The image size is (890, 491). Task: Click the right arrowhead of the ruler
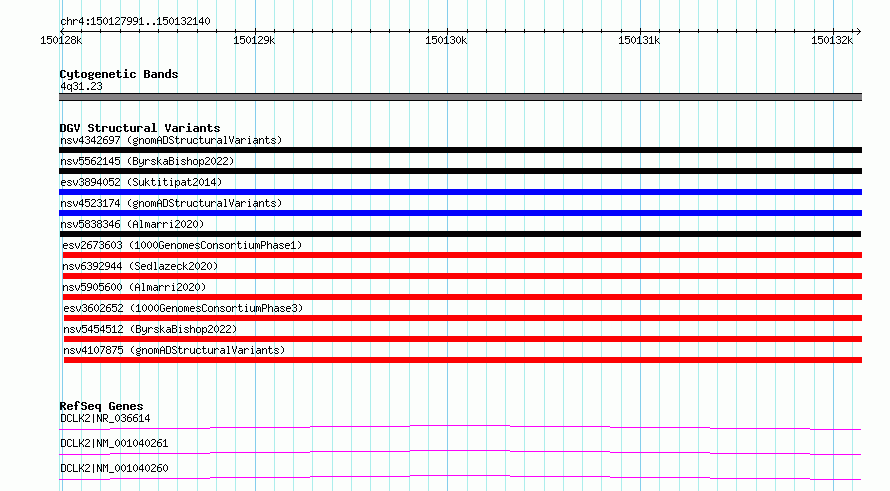click(858, 31)
